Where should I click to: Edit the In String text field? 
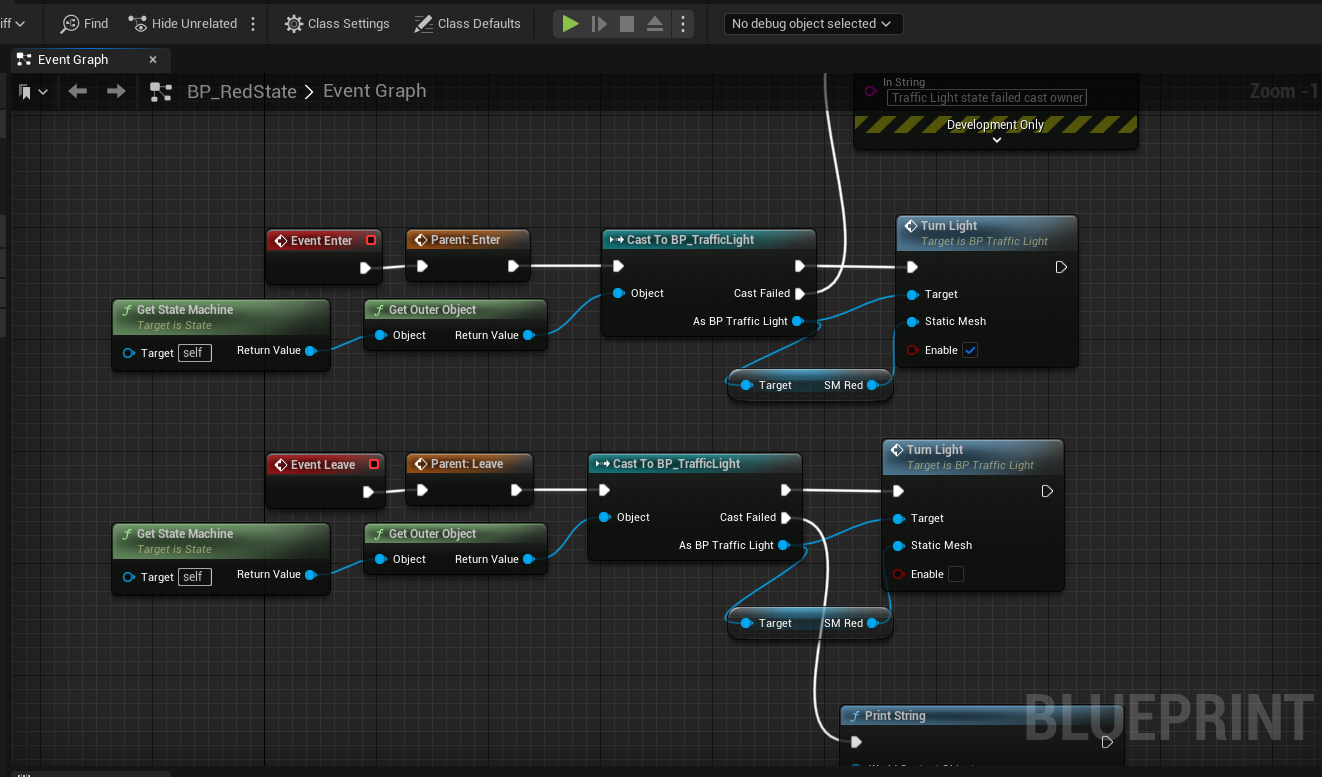(x=987, y=97)
